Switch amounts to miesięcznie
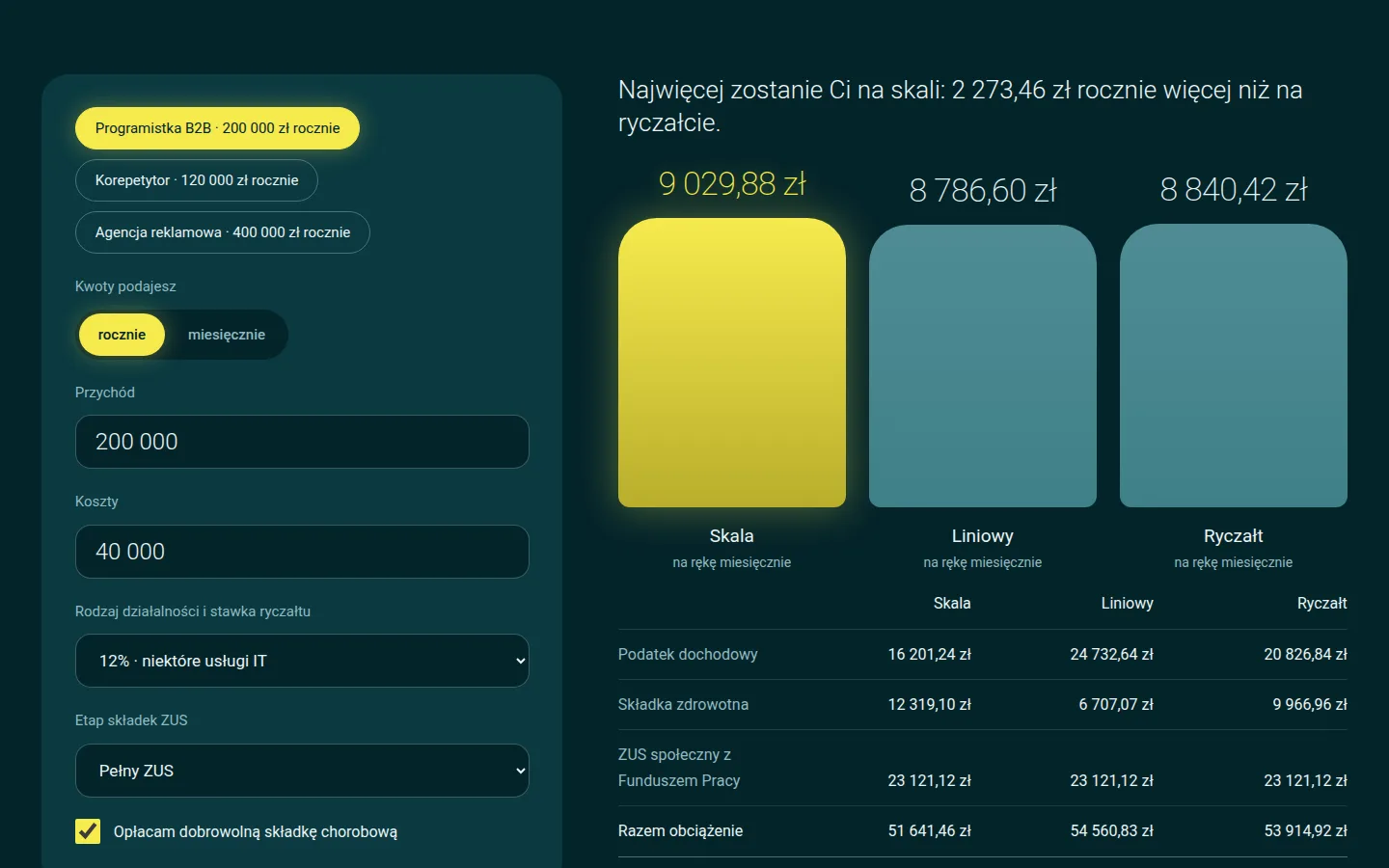 pos(227,335)
